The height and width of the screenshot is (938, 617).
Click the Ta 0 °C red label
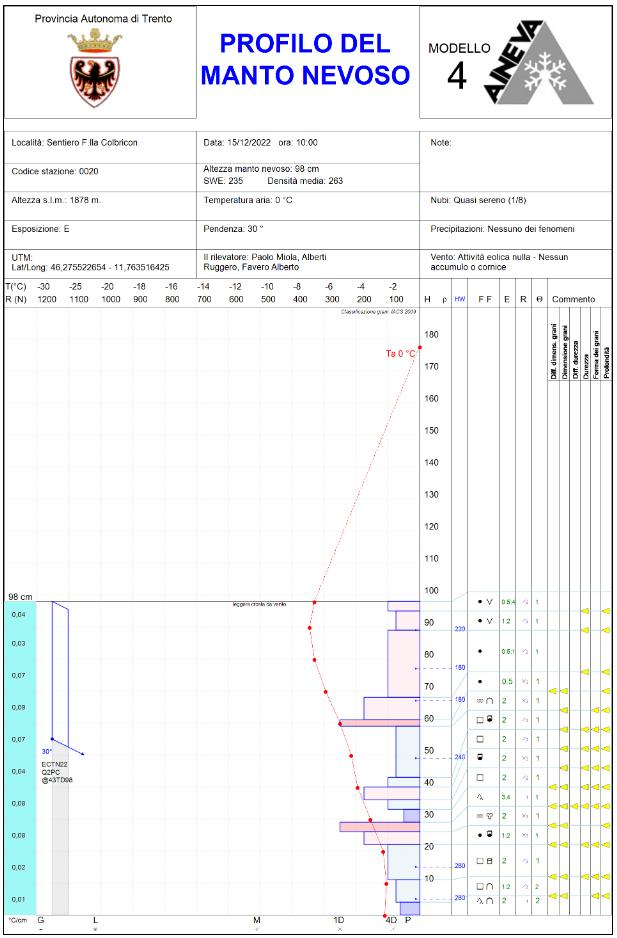pos(400,354)
